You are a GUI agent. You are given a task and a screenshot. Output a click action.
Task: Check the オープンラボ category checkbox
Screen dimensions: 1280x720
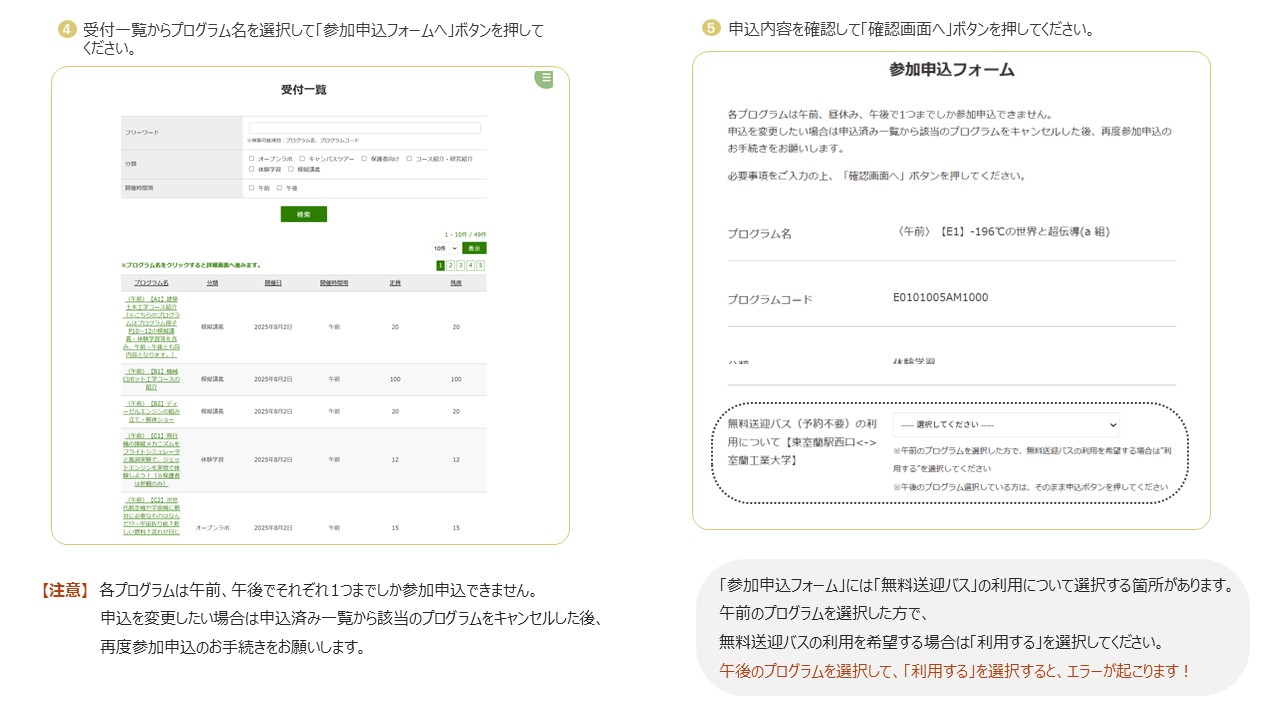click(251, 159)
